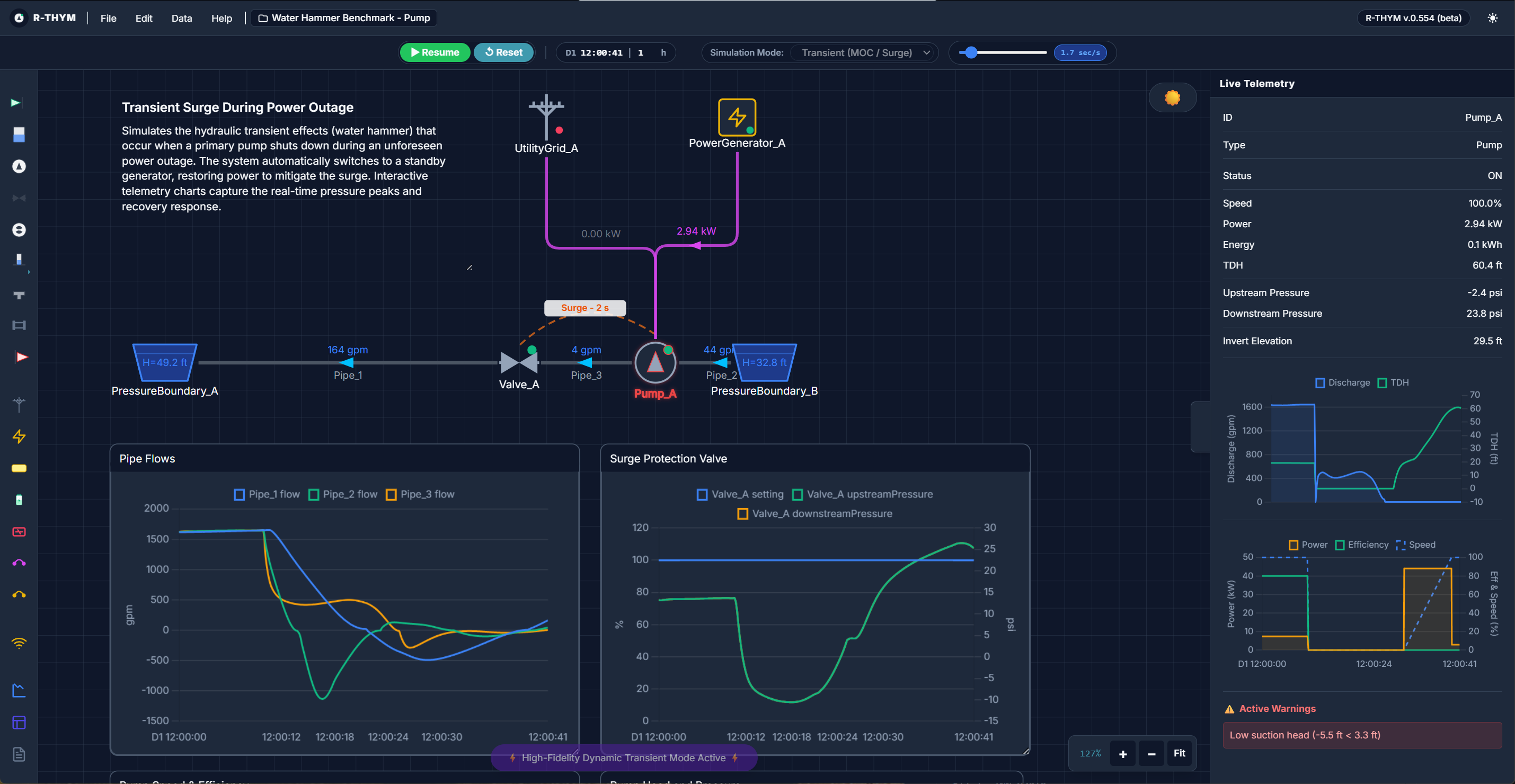The width and height of the screenshot is (1515, 784).
Task: Click the simulation speed slider handle
Action: point(971,53)
